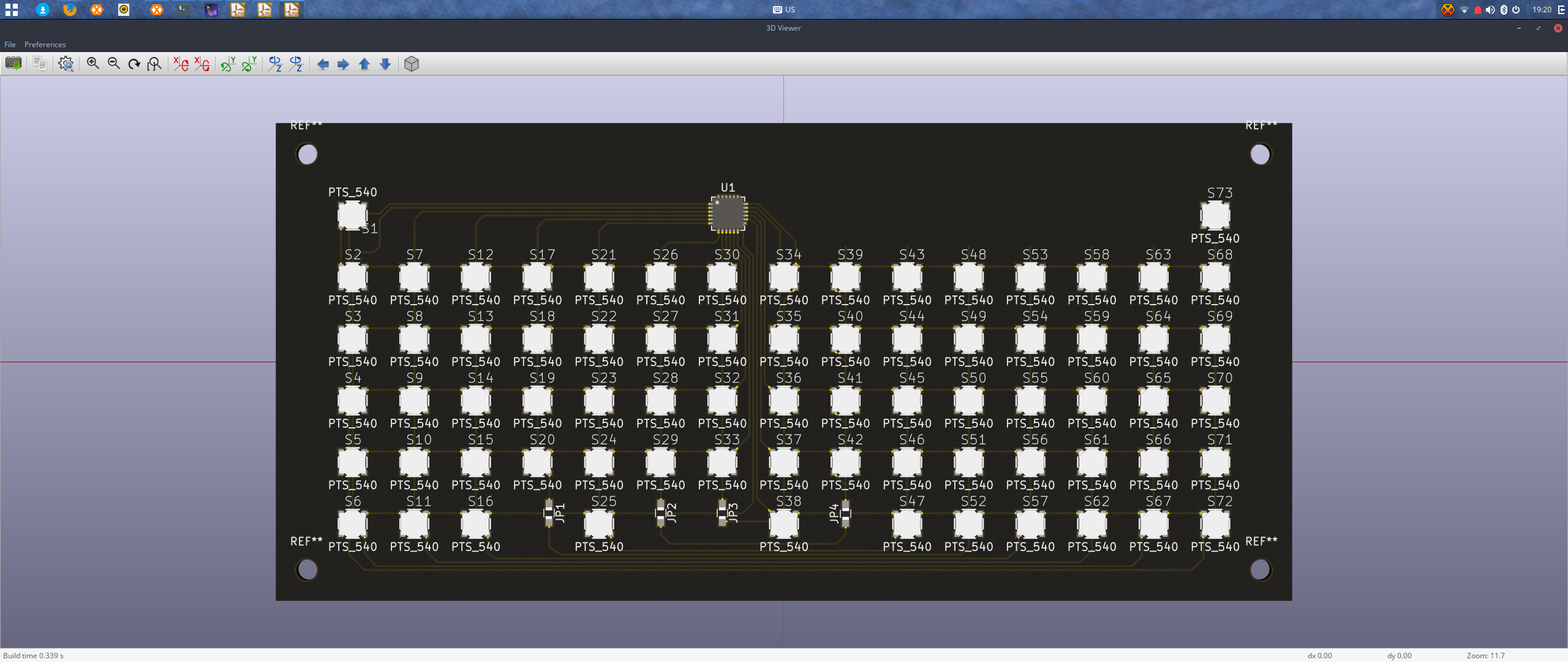Viewport: 1568px width, 662px height.
Task: Rotate Y clockwise green icon
Action: (228, 64)
